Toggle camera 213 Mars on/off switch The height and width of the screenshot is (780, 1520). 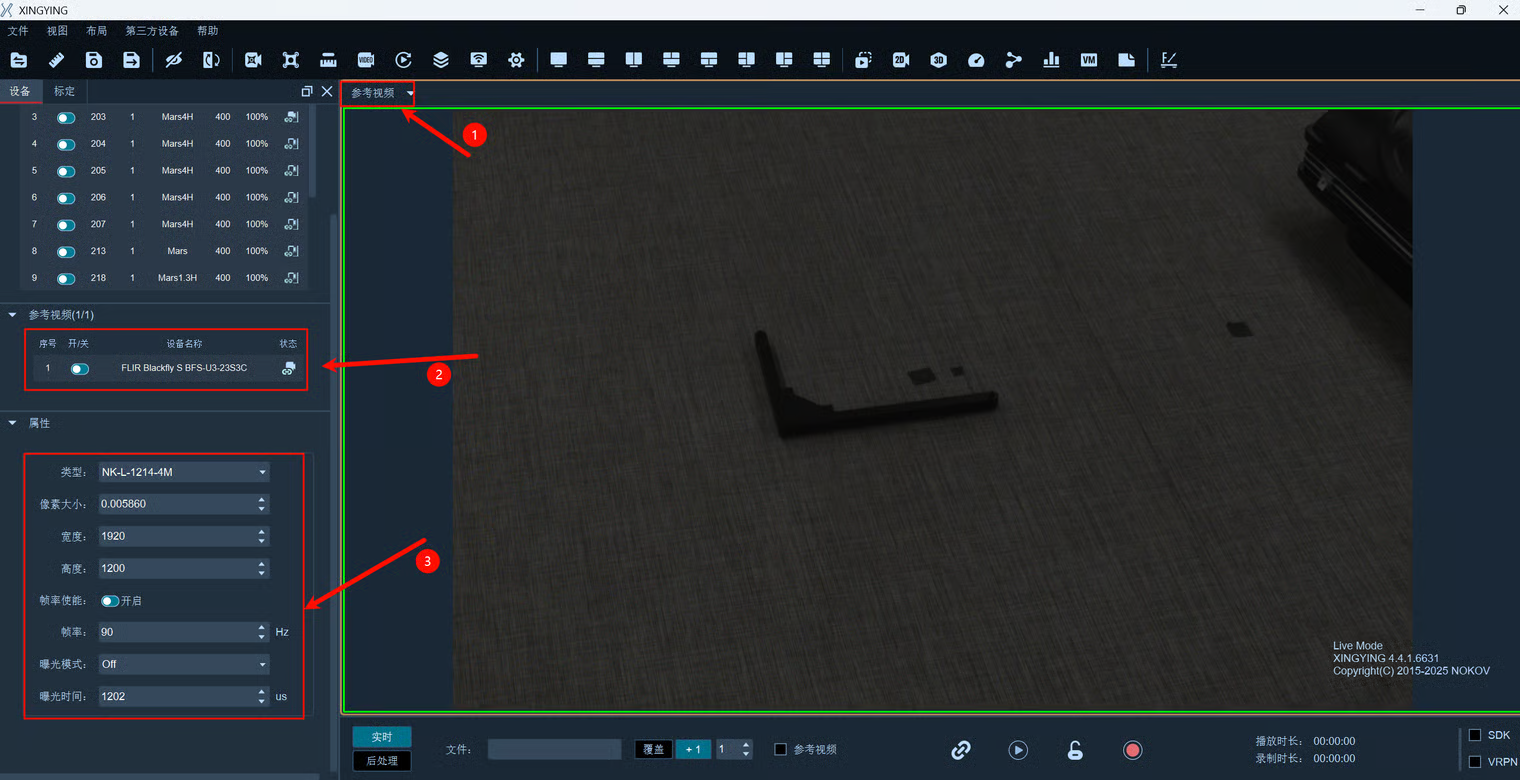click(x=66, y=252)
